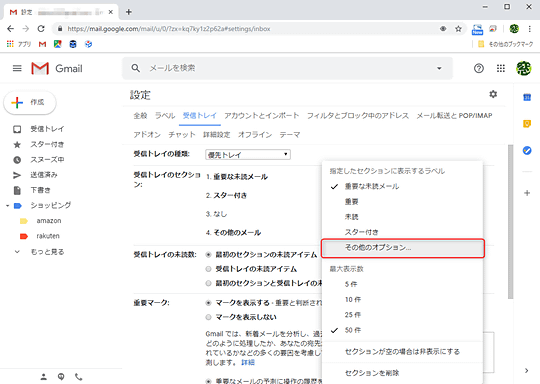Open アカウントとインポート settings tab
The width and height of the screenshot is (540, 384).
click(261, 116)
